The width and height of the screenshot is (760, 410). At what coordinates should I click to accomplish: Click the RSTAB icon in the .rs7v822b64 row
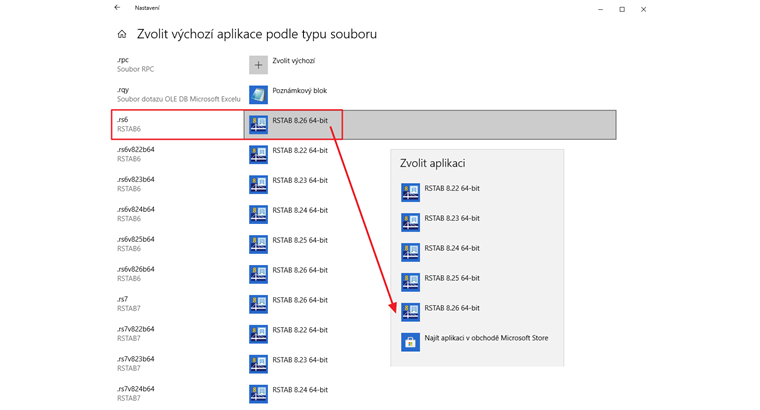coord(258,334)
